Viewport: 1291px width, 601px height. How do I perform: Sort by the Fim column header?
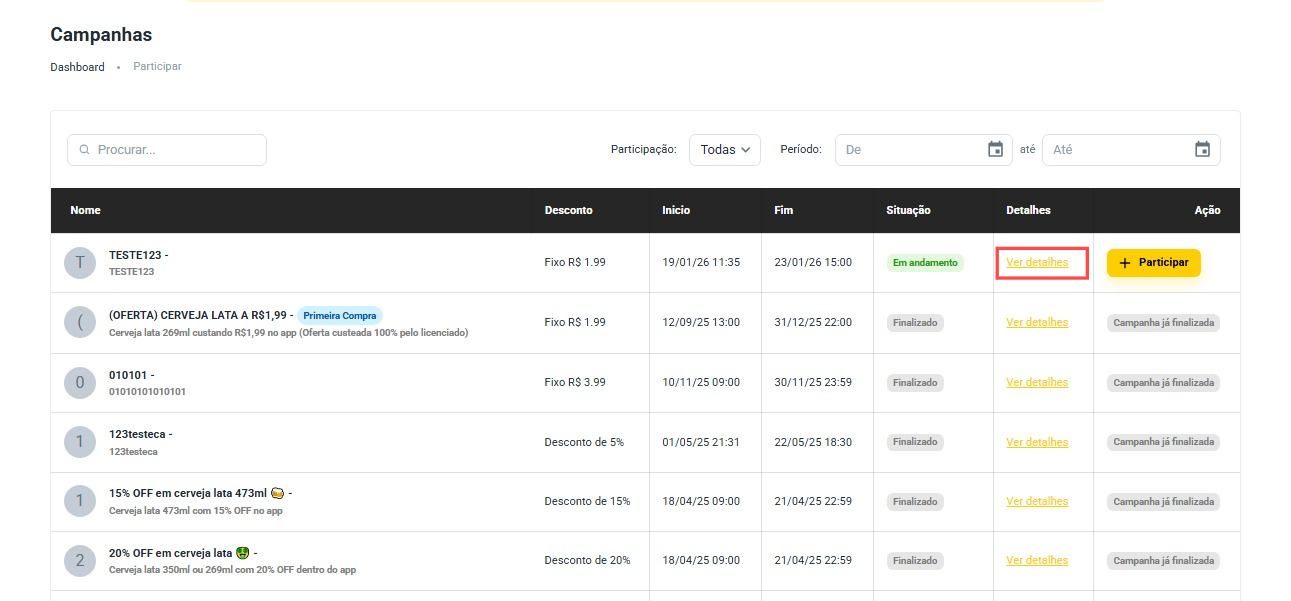783,210
